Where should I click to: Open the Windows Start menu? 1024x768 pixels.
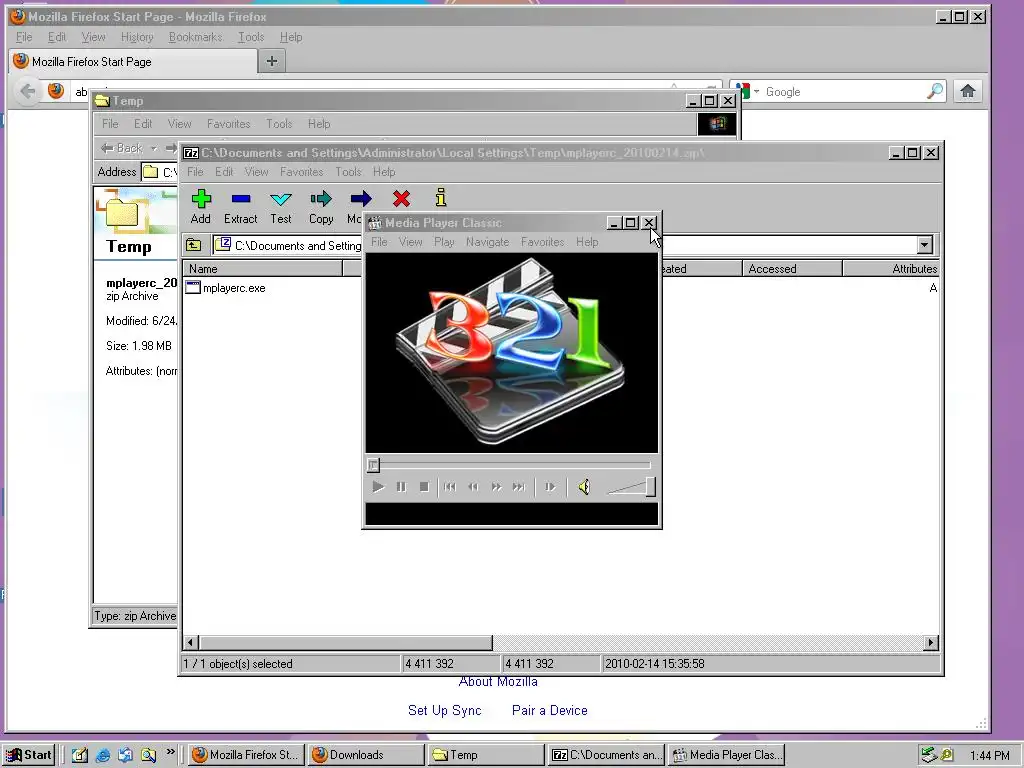(x=29, y=755)
